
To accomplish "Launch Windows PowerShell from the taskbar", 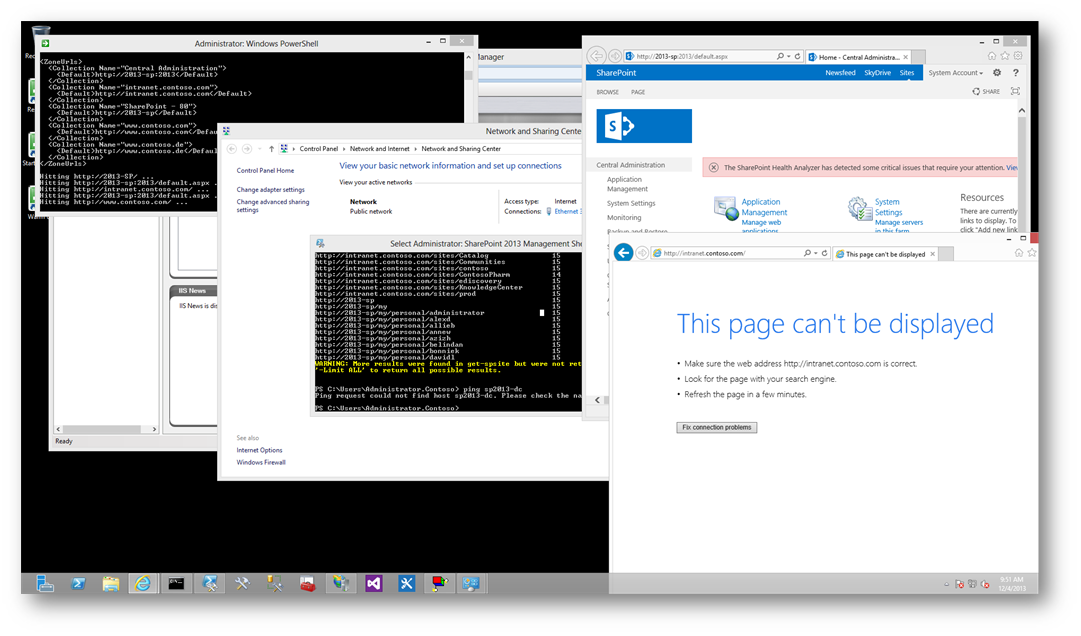I will pyautogui.click(x=78, y=584).
